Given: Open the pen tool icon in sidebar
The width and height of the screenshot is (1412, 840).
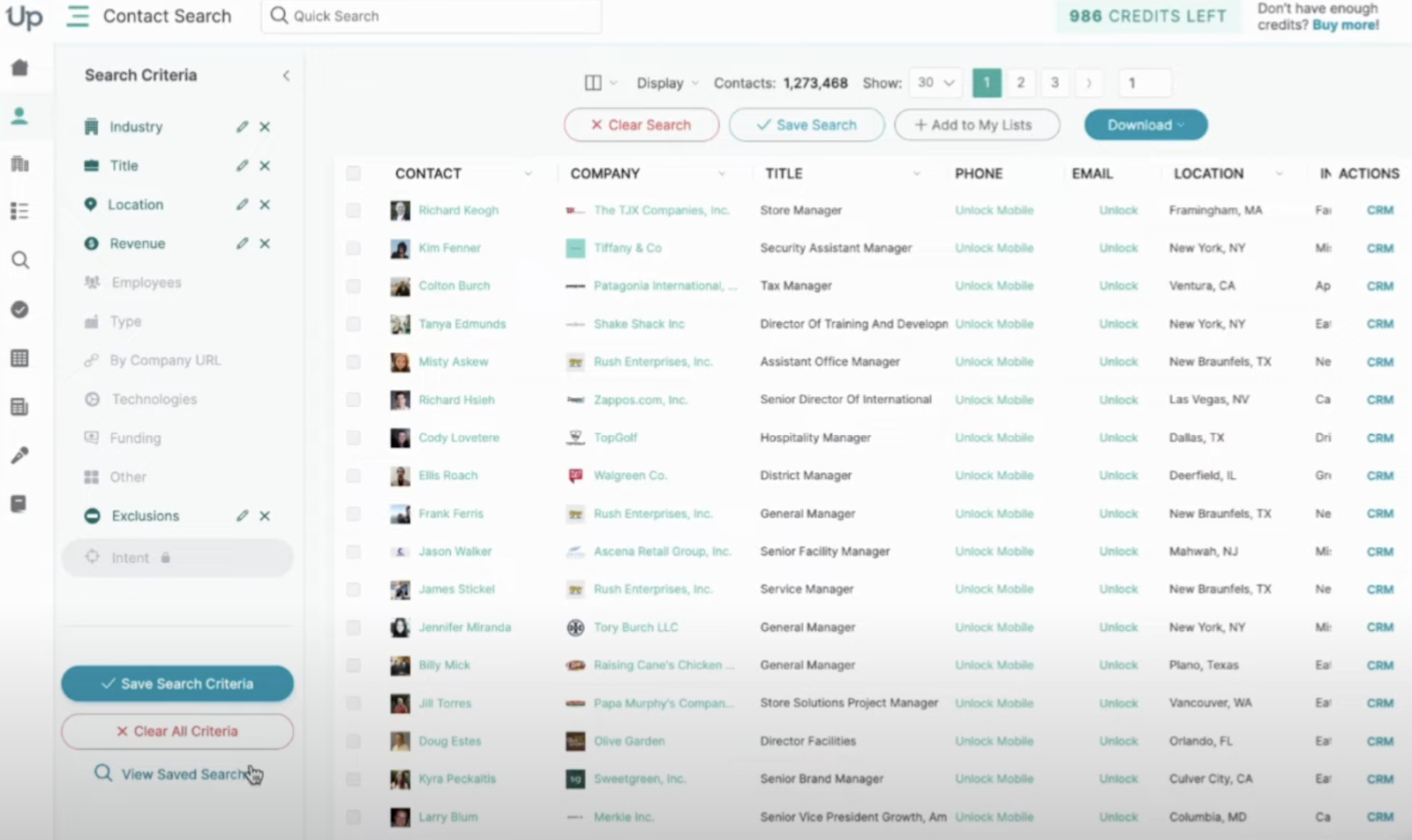Looking at the screenshot, I should 19,455.
